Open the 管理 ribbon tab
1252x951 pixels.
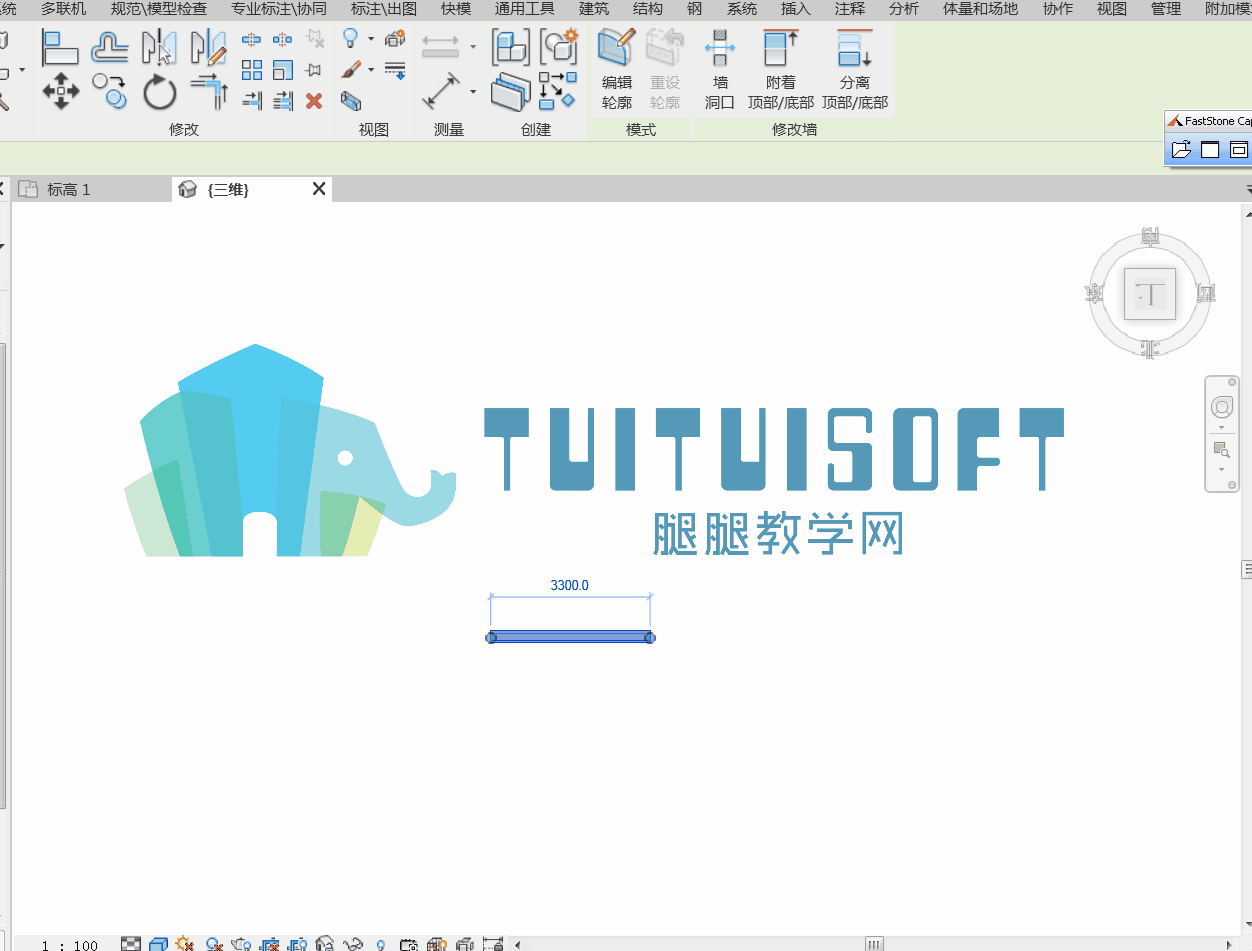(x=1166, y=9)
